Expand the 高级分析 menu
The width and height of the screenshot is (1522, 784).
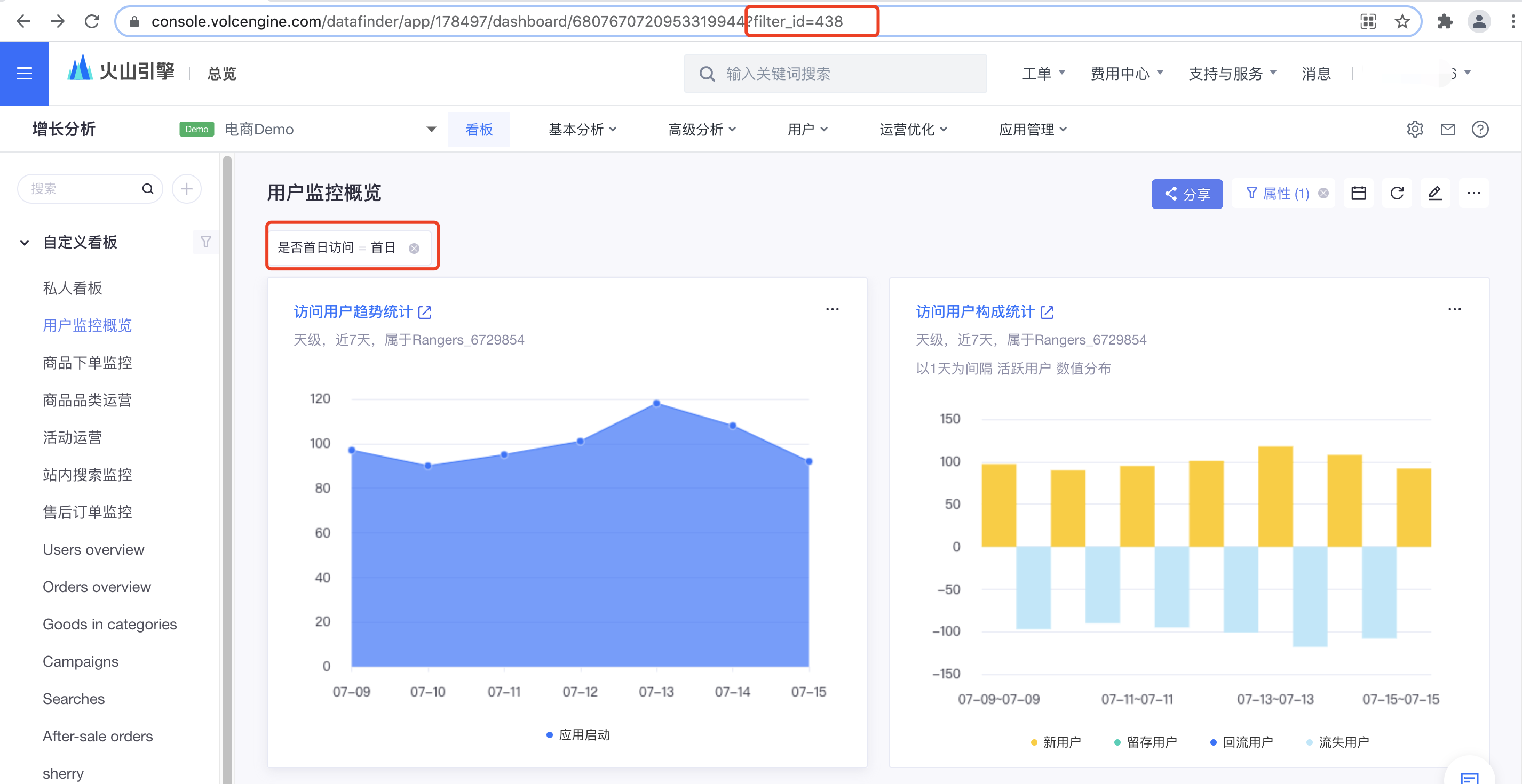point(701,129)
